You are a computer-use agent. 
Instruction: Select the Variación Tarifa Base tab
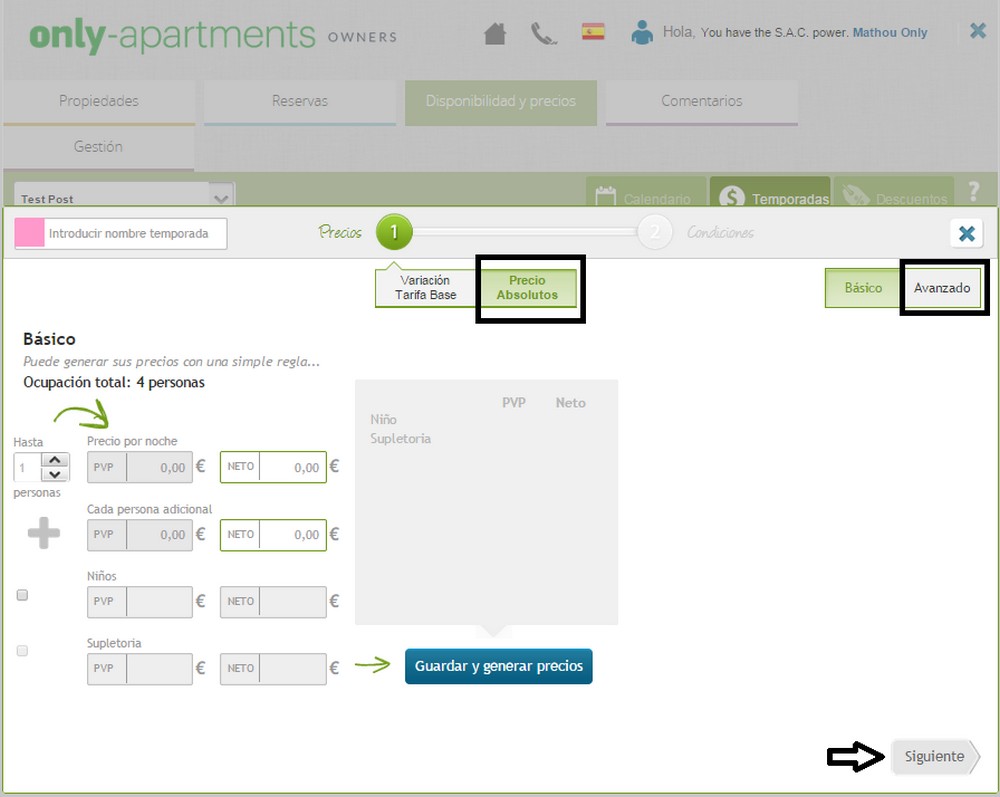pos(425,288)
